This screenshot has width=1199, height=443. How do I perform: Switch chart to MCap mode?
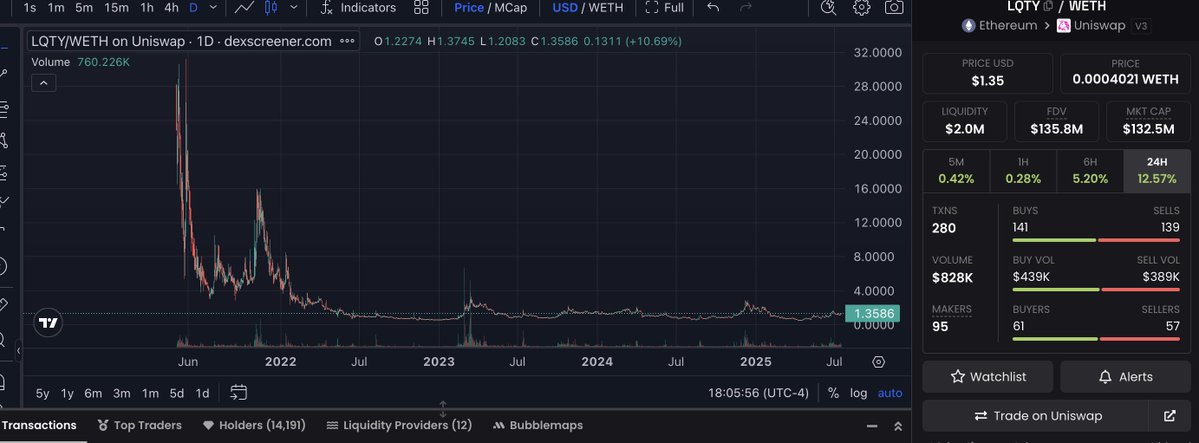510,8
